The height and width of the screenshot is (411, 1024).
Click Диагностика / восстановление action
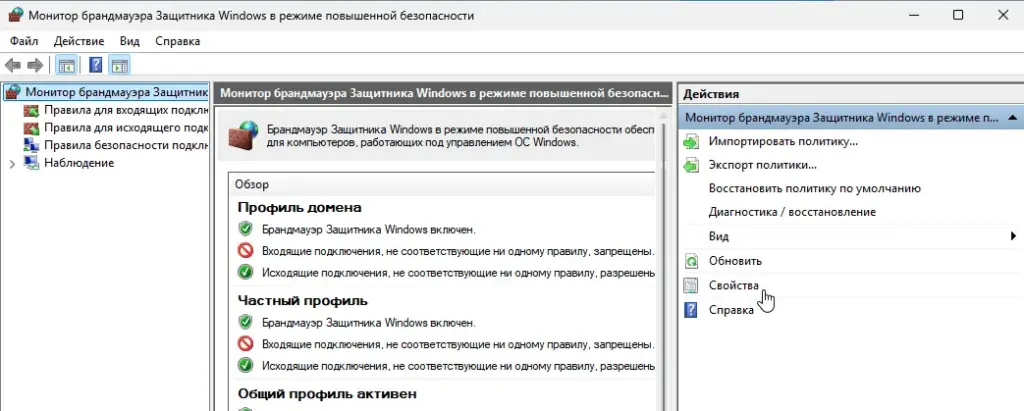pos(792,212)
